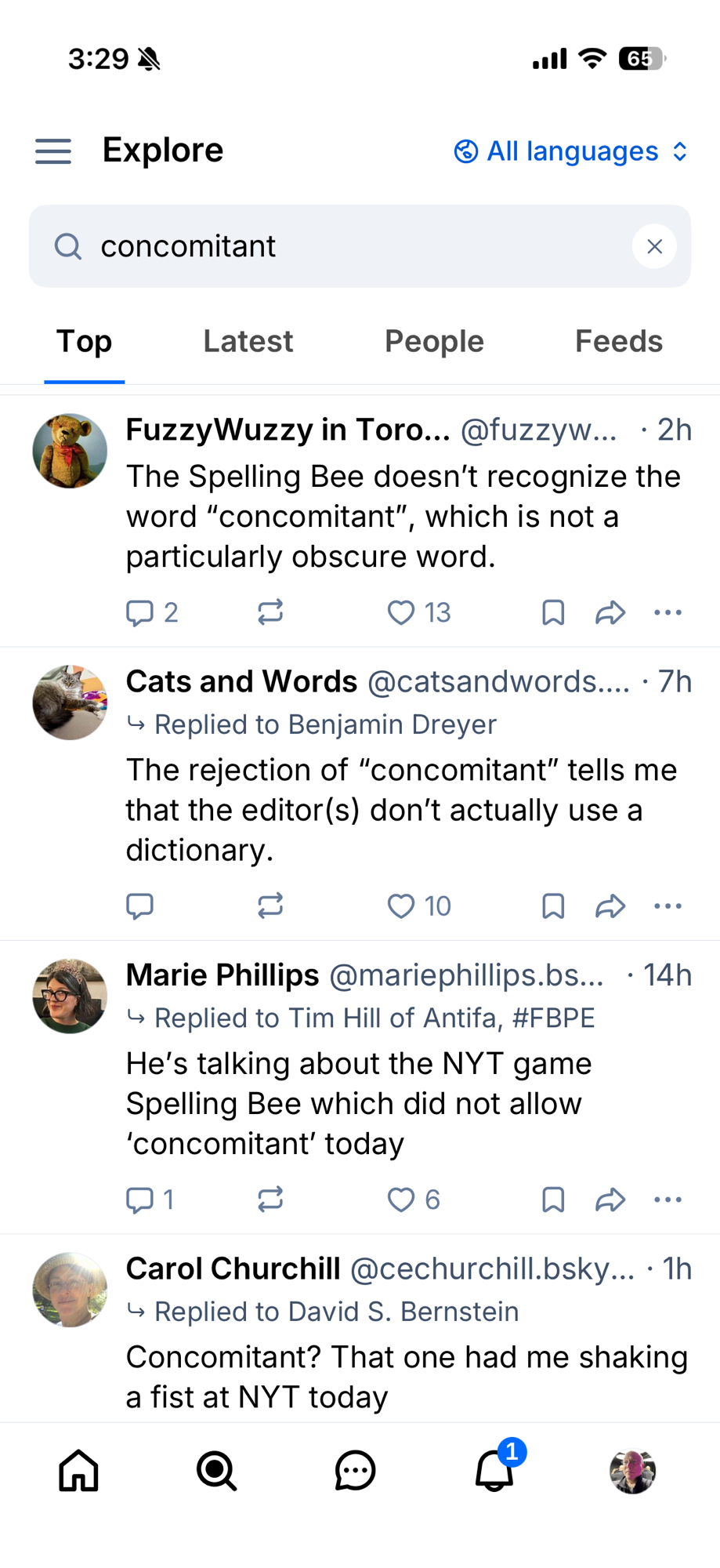Expand the All languages dropdown

[571, 151]
